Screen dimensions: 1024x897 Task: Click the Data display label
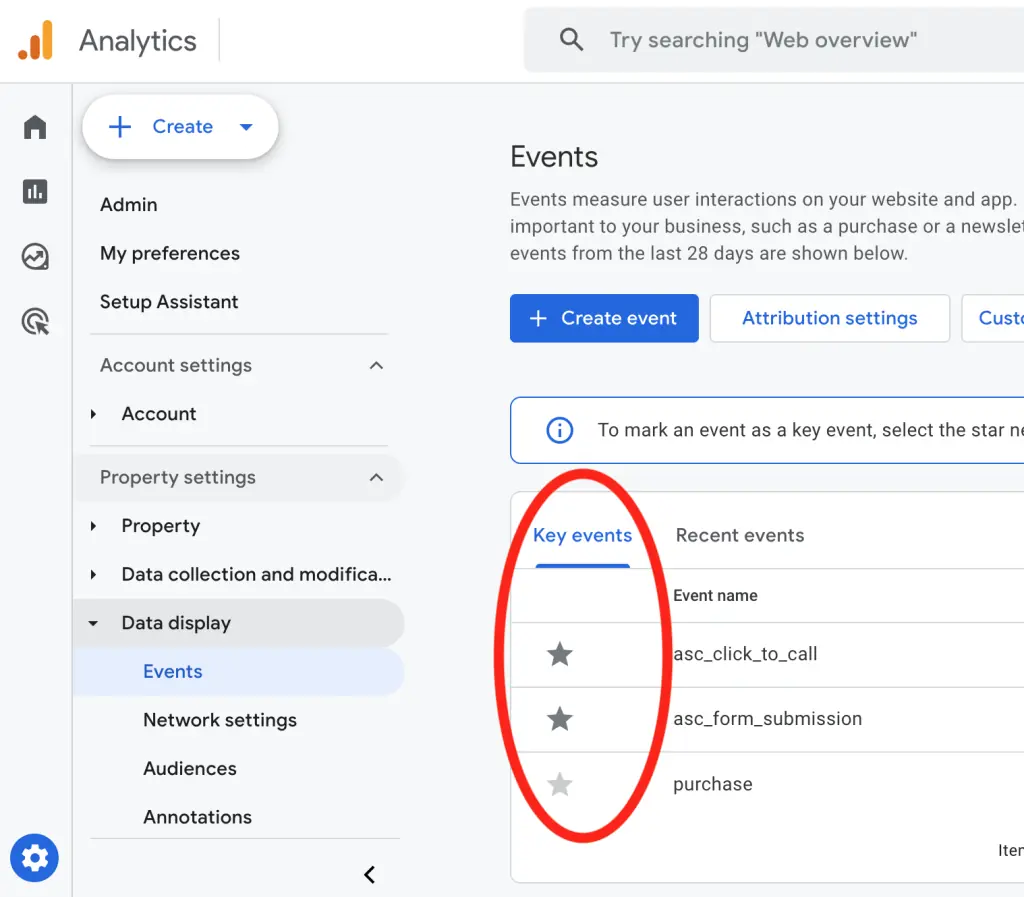[x=176, y=623]
